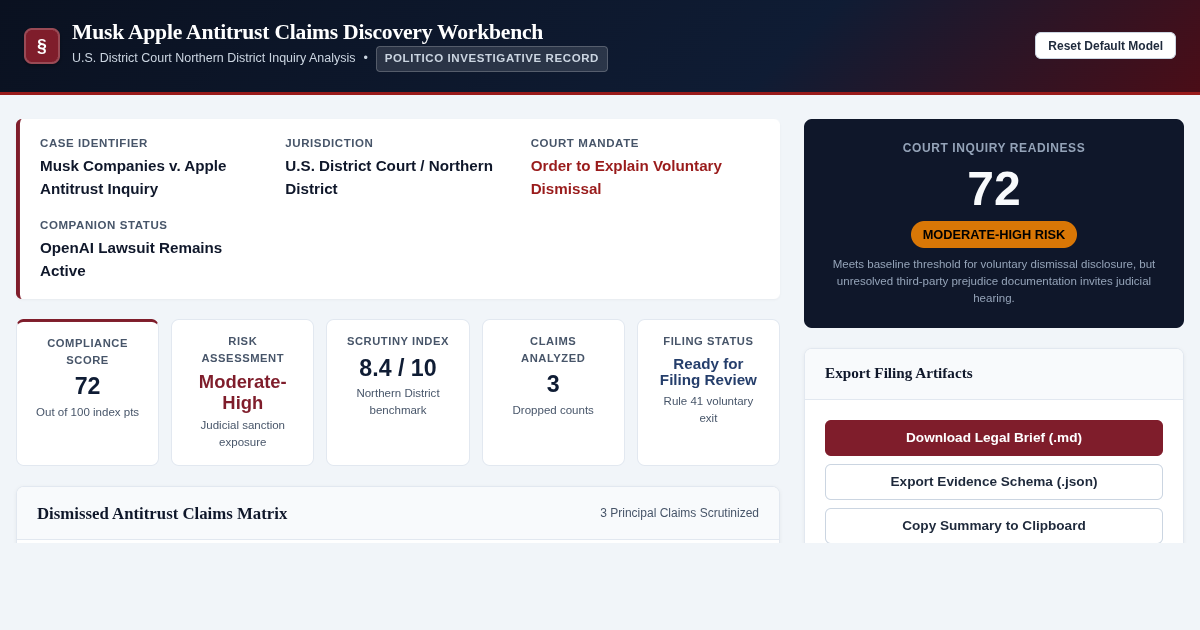The height and width of the screenshot is (630, 1200).
Task: Click 'U.S. District Court Northern District Inquiry Analysis' subtitle
Action: click(214, 58)
